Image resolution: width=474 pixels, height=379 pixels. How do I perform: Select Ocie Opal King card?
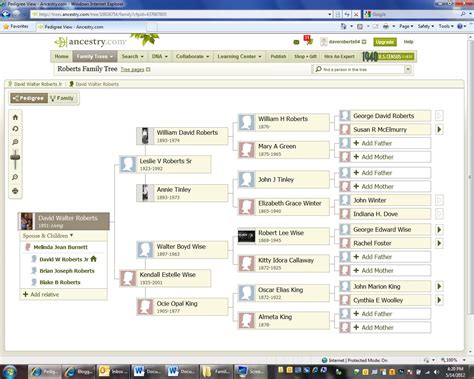pyautogui.click(x=182, y=307)
